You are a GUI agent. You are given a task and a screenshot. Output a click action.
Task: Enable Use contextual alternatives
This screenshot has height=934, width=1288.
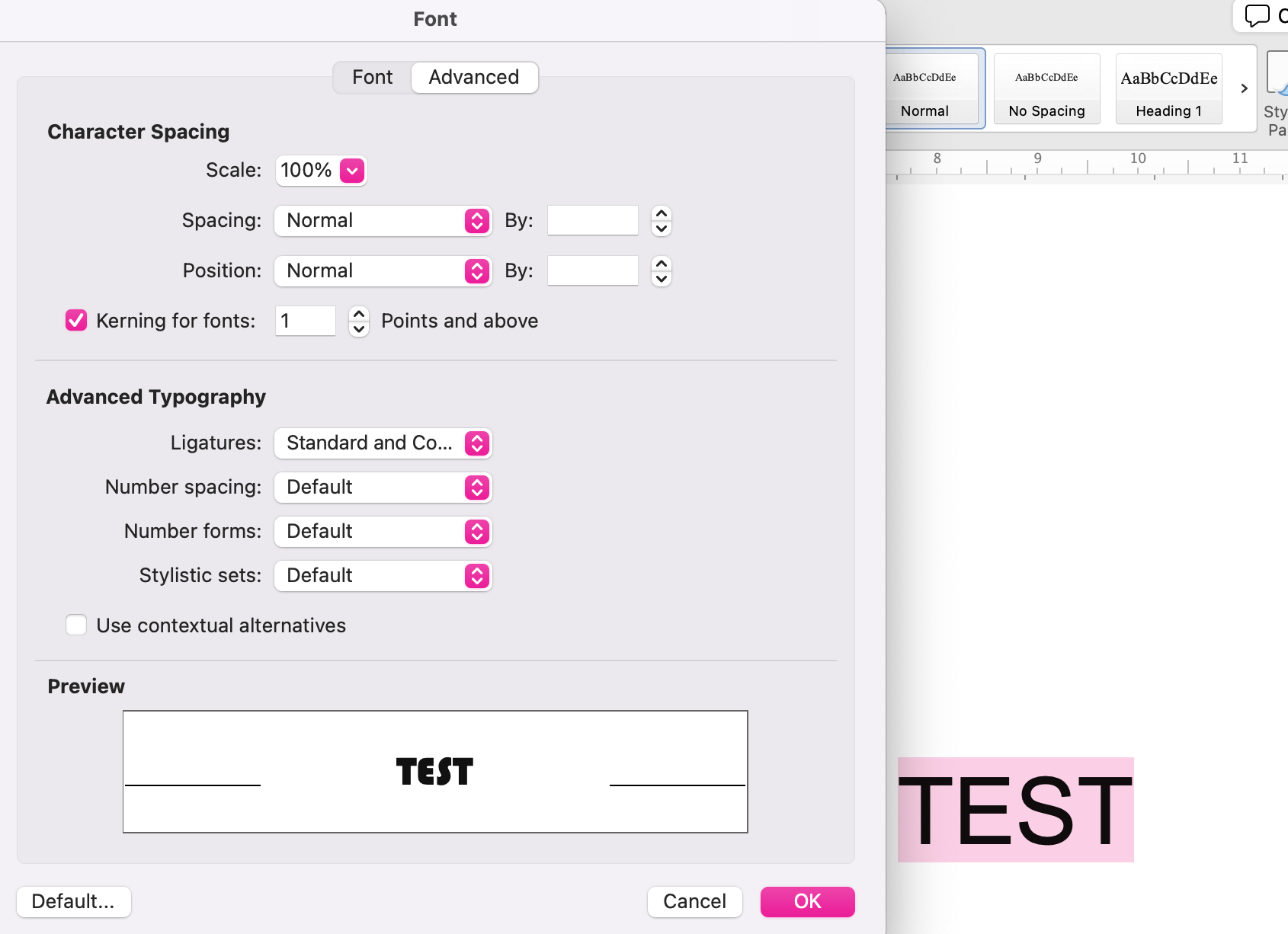(76, 625)
